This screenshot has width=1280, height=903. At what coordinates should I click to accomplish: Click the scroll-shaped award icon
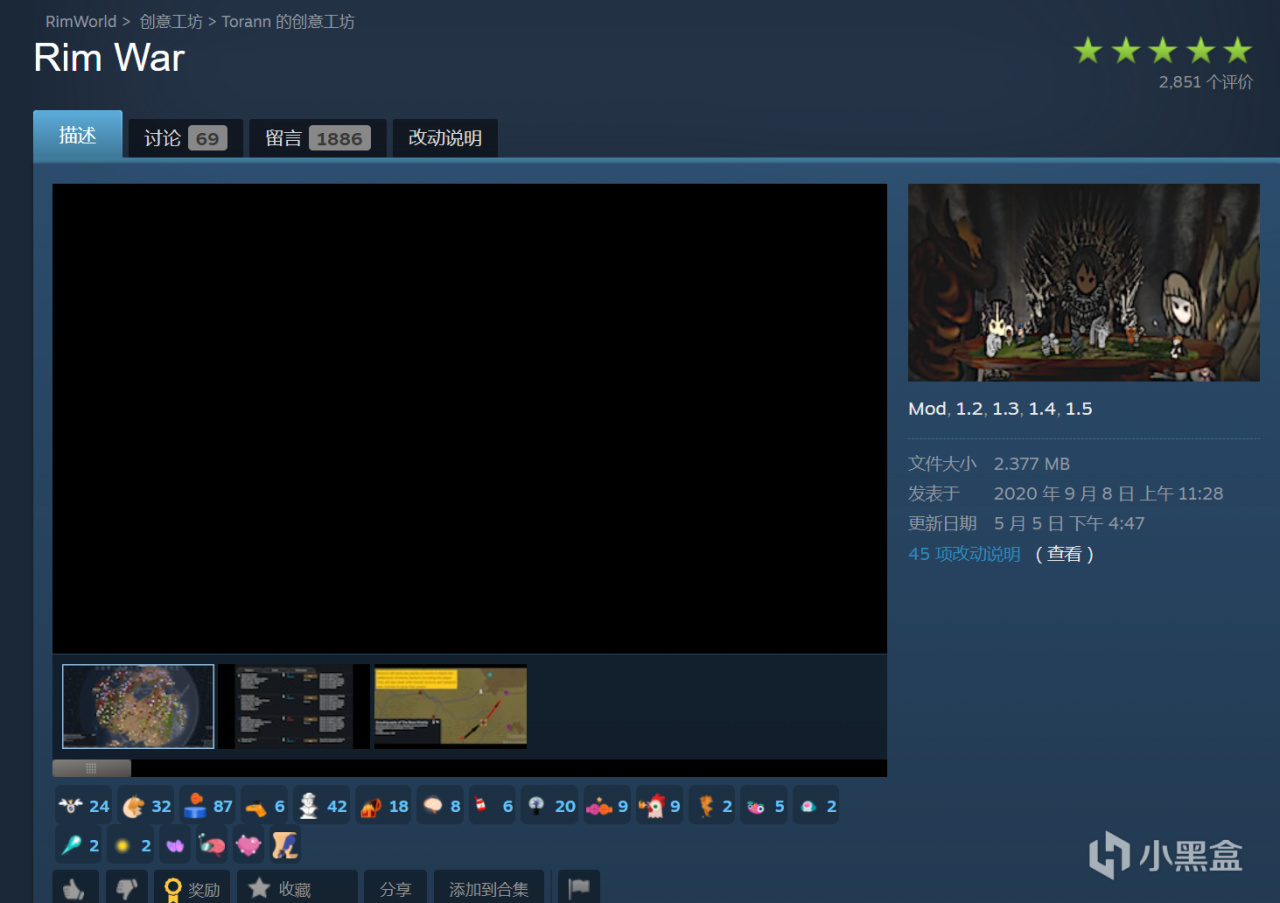click(x=286, y=845)
